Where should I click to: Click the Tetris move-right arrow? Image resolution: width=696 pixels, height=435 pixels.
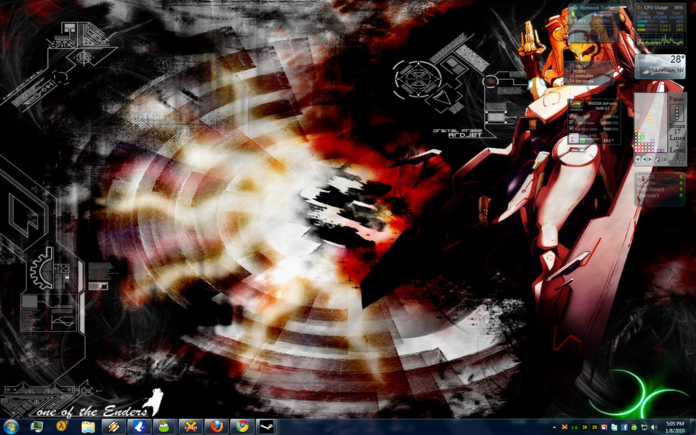pos(650,159)
